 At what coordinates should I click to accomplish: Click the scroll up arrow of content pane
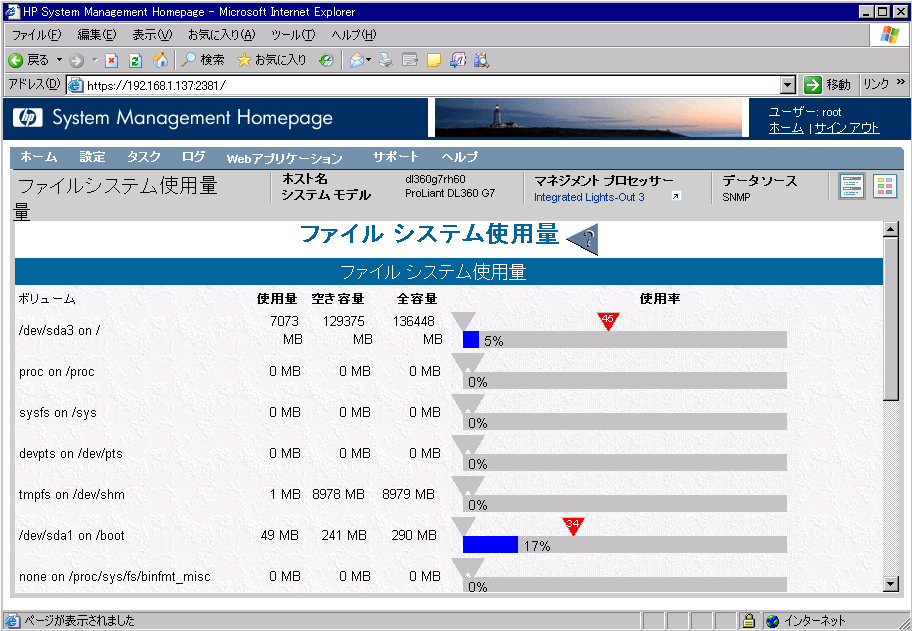click(890, 229)
